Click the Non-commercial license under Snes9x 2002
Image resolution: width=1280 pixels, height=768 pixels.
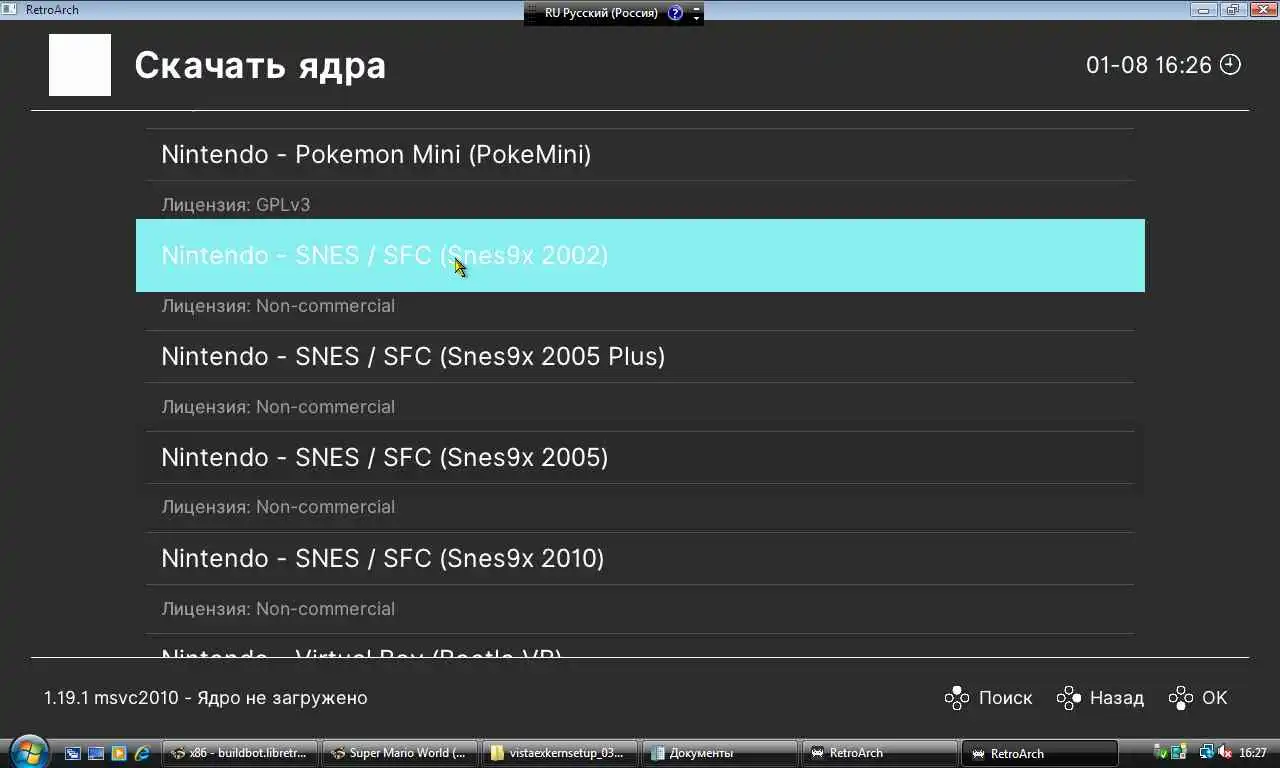click(278, 306)
